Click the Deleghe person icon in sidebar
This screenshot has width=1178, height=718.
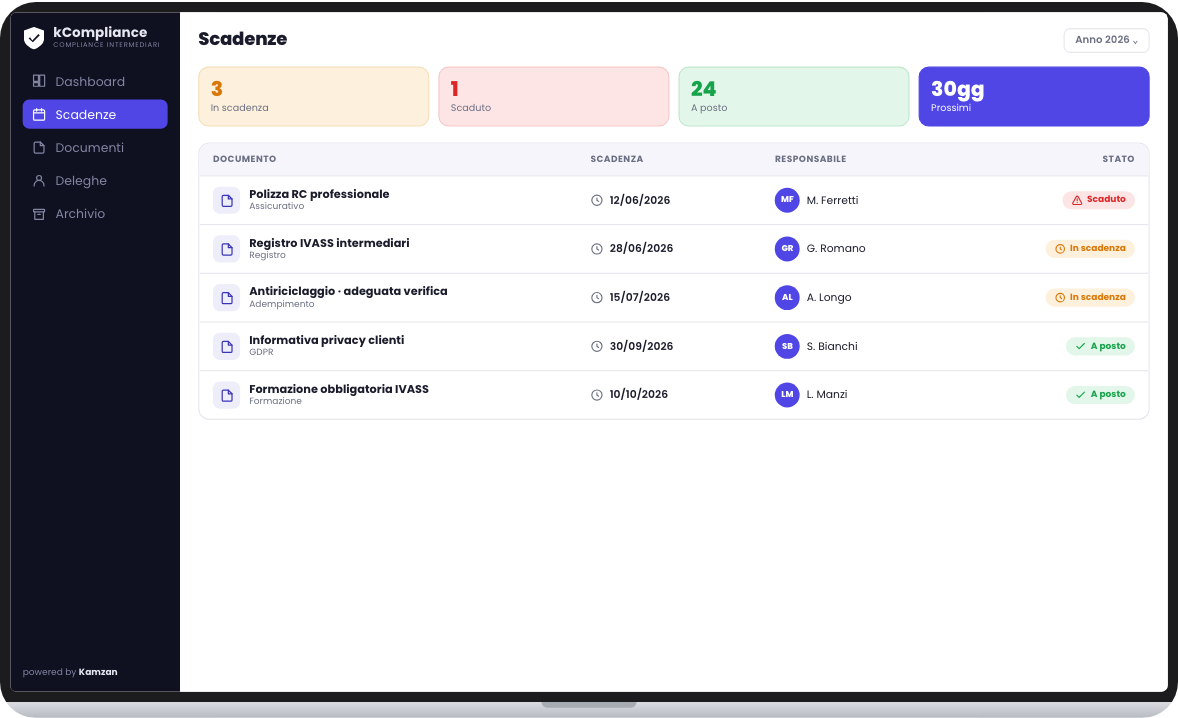coord(39,180)
